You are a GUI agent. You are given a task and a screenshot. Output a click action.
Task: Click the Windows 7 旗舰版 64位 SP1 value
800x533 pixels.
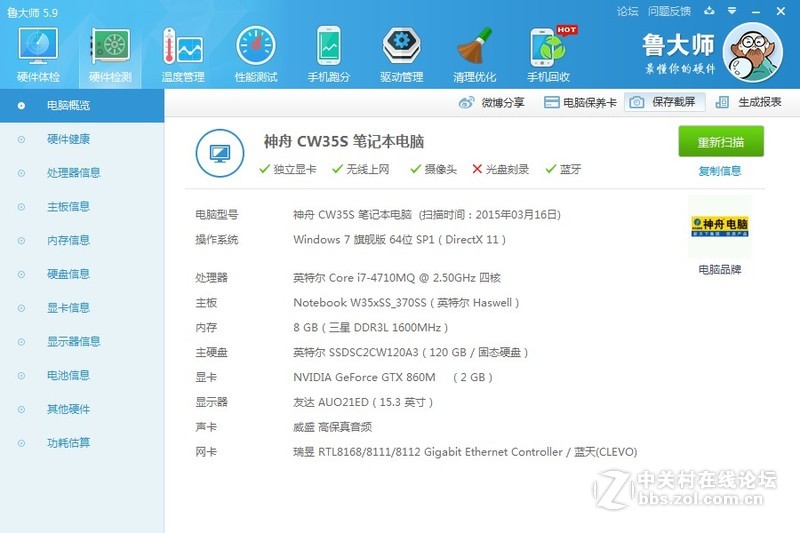(x=399, y=240)
